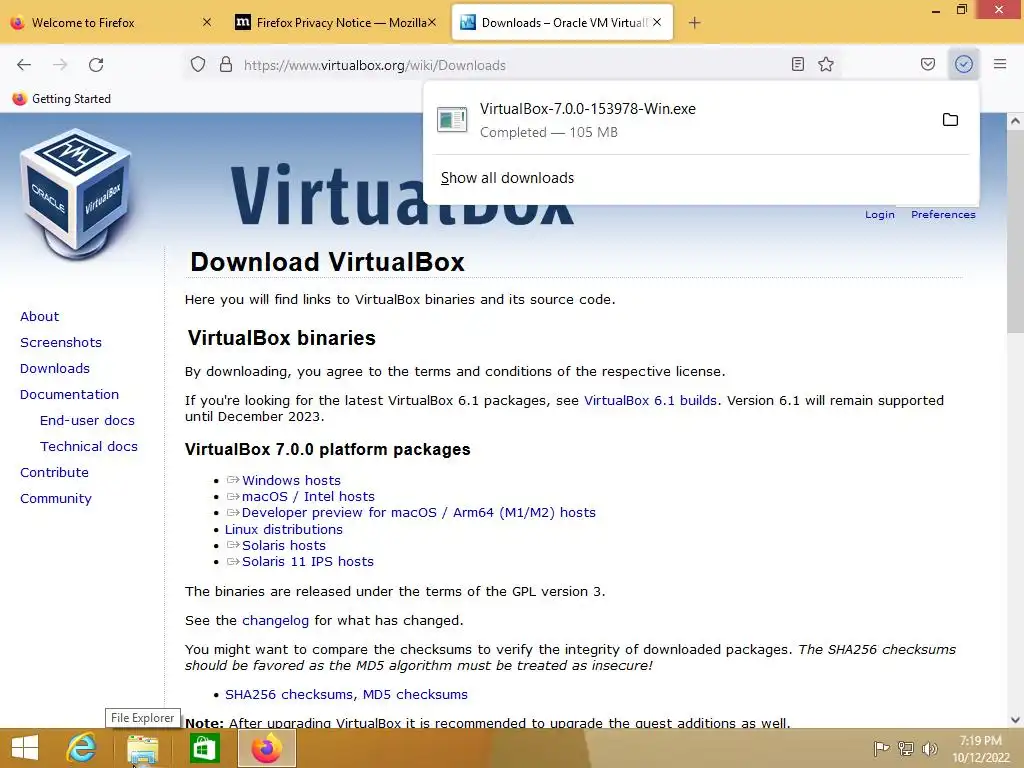Open Windows Store from taskbar
1024x768 pixels.
coord(204,748)
